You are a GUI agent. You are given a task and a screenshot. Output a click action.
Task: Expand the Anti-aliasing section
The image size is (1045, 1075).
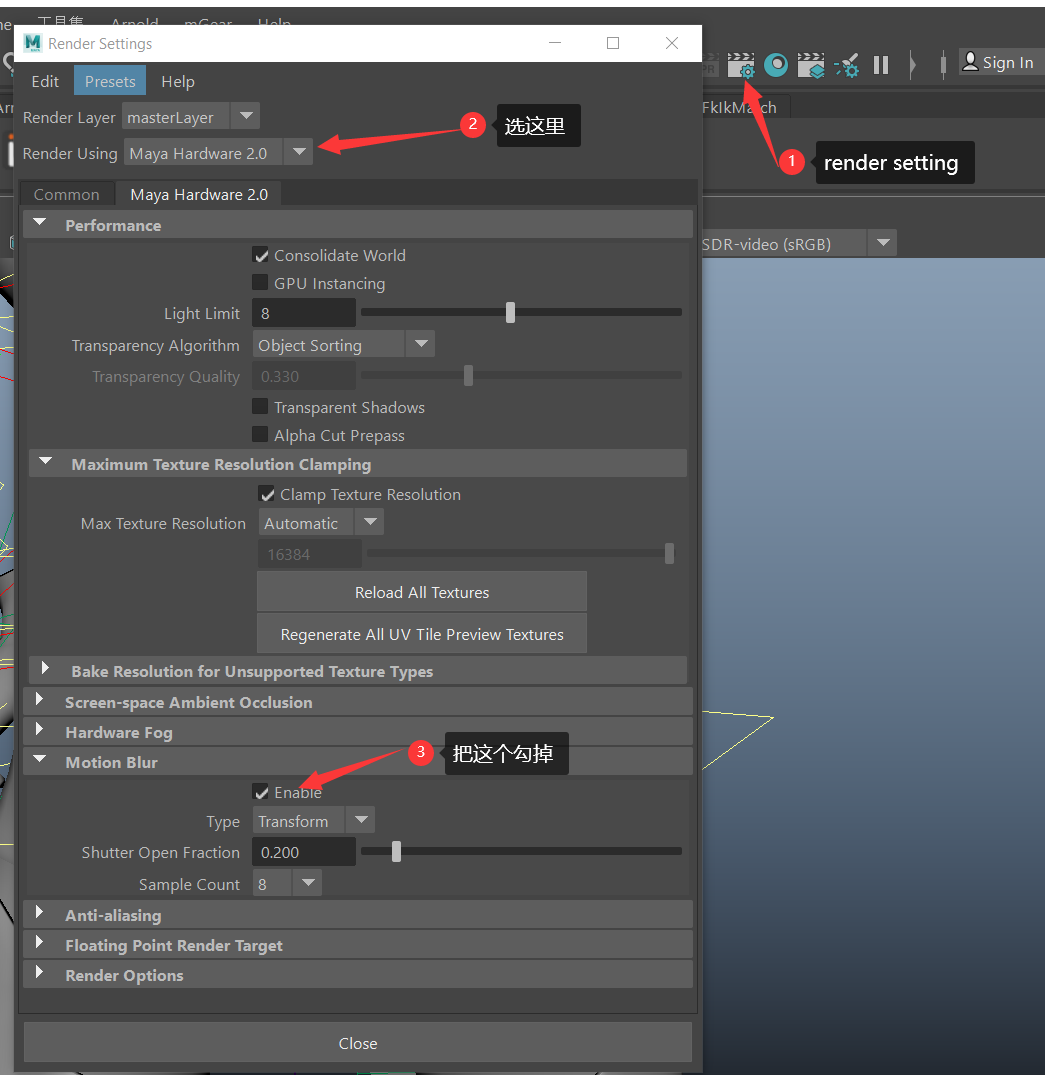coord(39,913)
